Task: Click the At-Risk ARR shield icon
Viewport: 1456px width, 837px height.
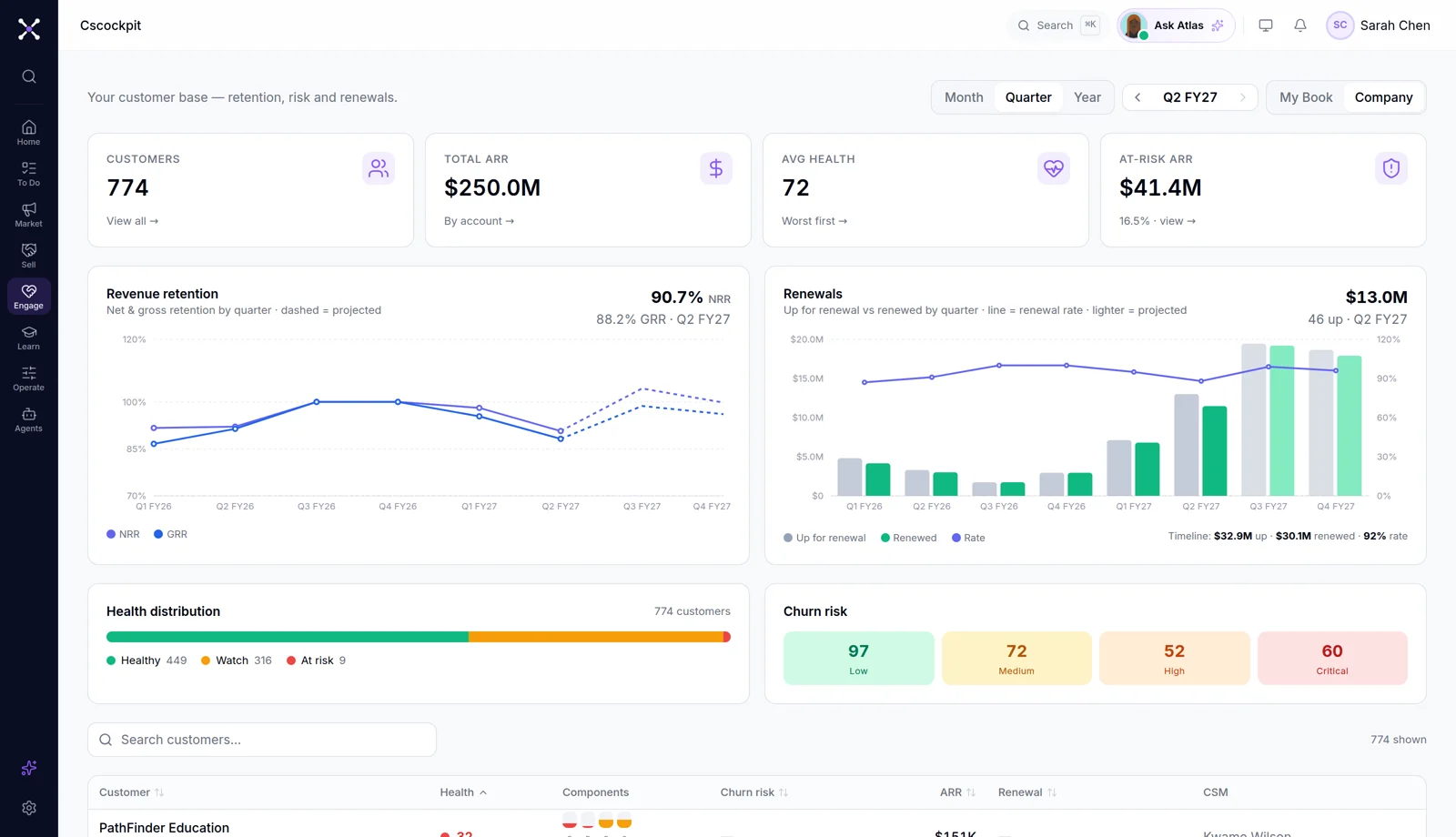Action: [x=1391, y=168]
